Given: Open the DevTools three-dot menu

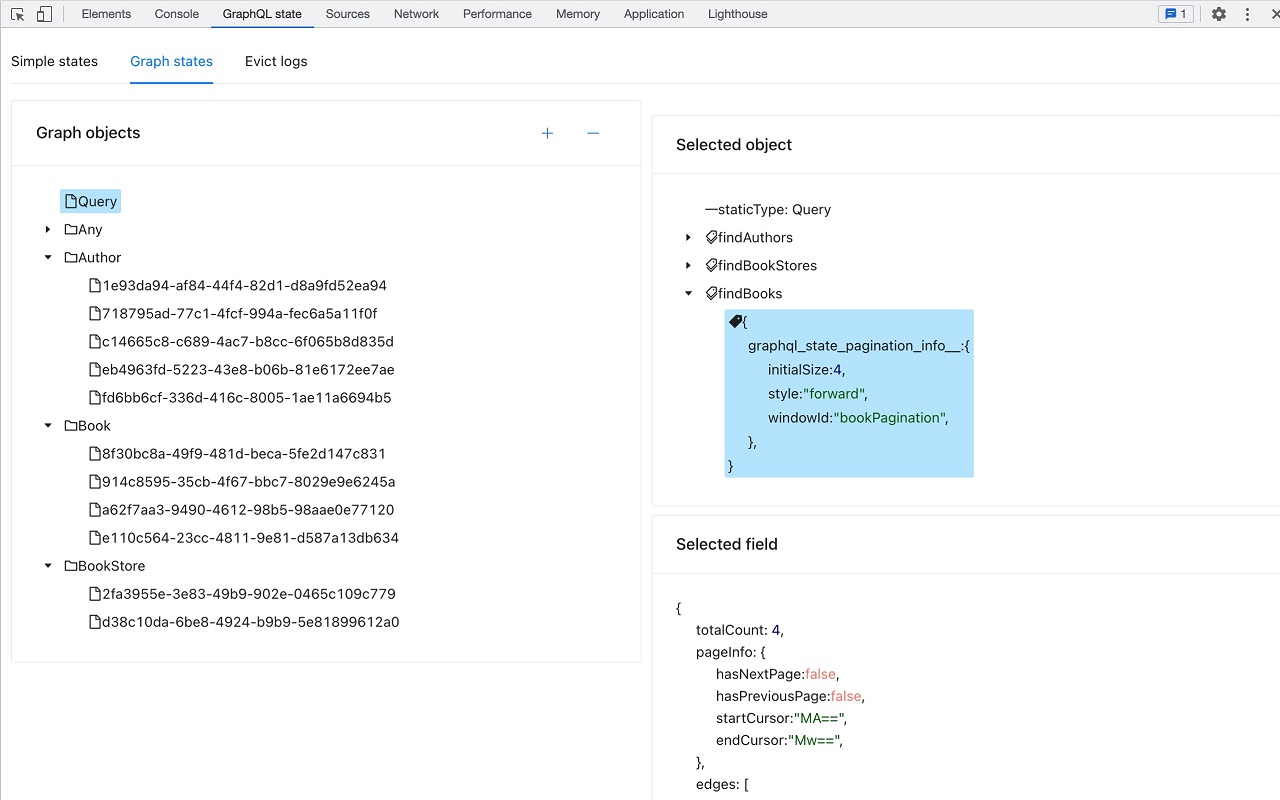Looking at the screenshot, I should click(1247, 14).
